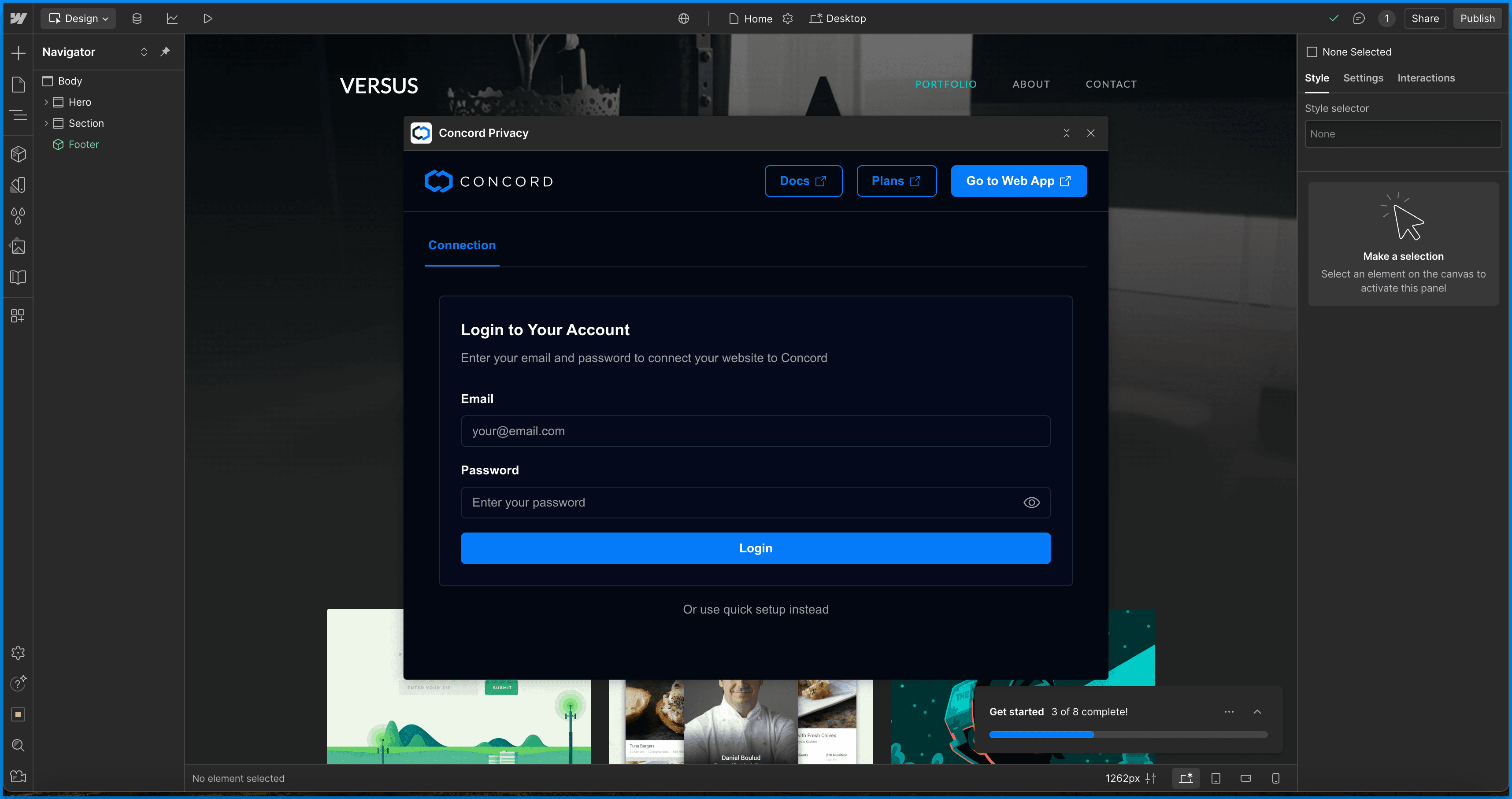
Task: Click the None Selected checkbox
Action: point(1312,52)
